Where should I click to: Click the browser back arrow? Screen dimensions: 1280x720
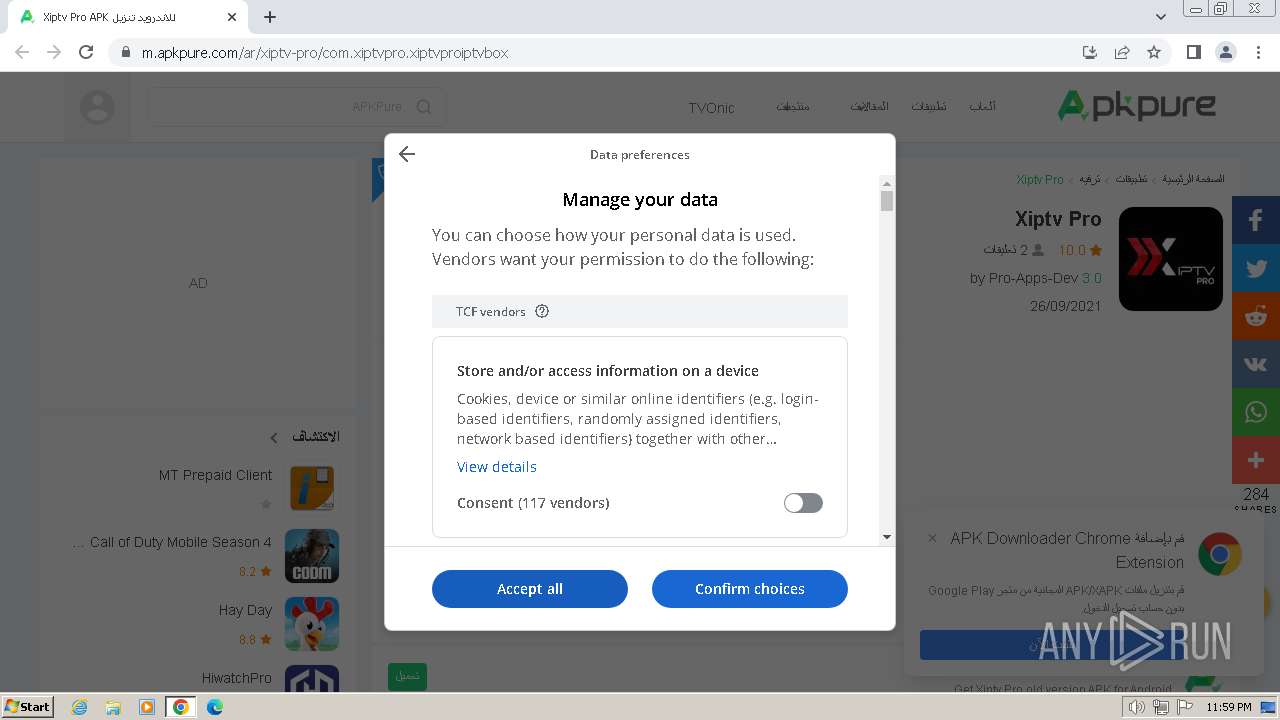click(22, 52)
